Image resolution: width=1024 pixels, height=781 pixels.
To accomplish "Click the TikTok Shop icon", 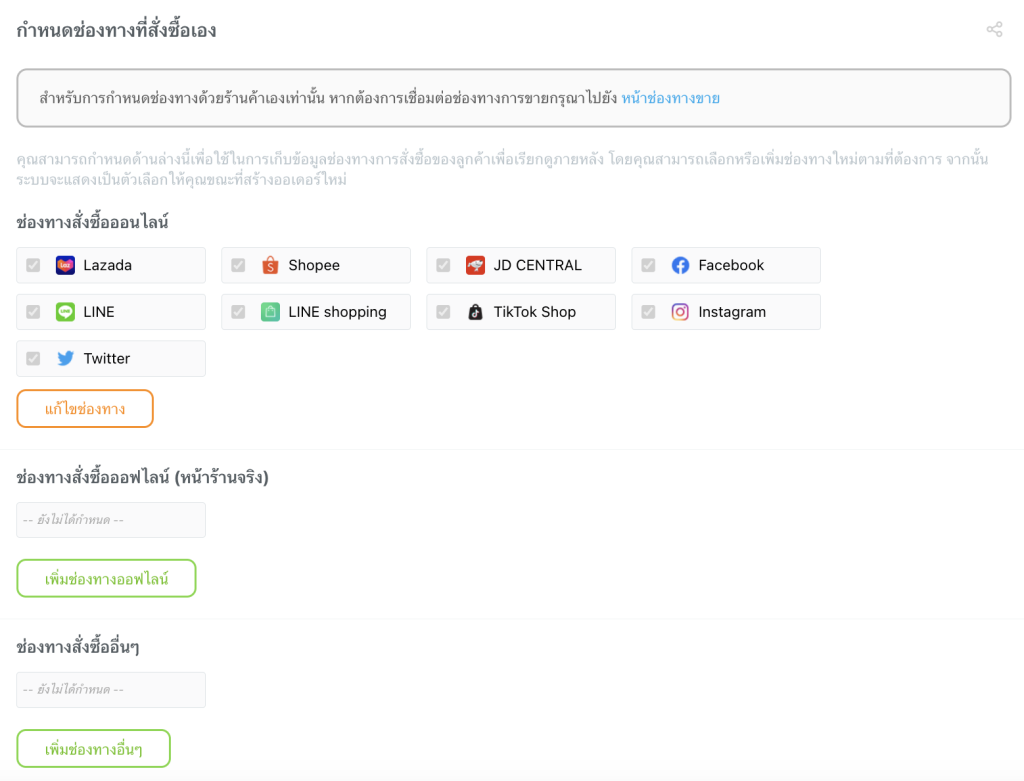I will [475, 312].
